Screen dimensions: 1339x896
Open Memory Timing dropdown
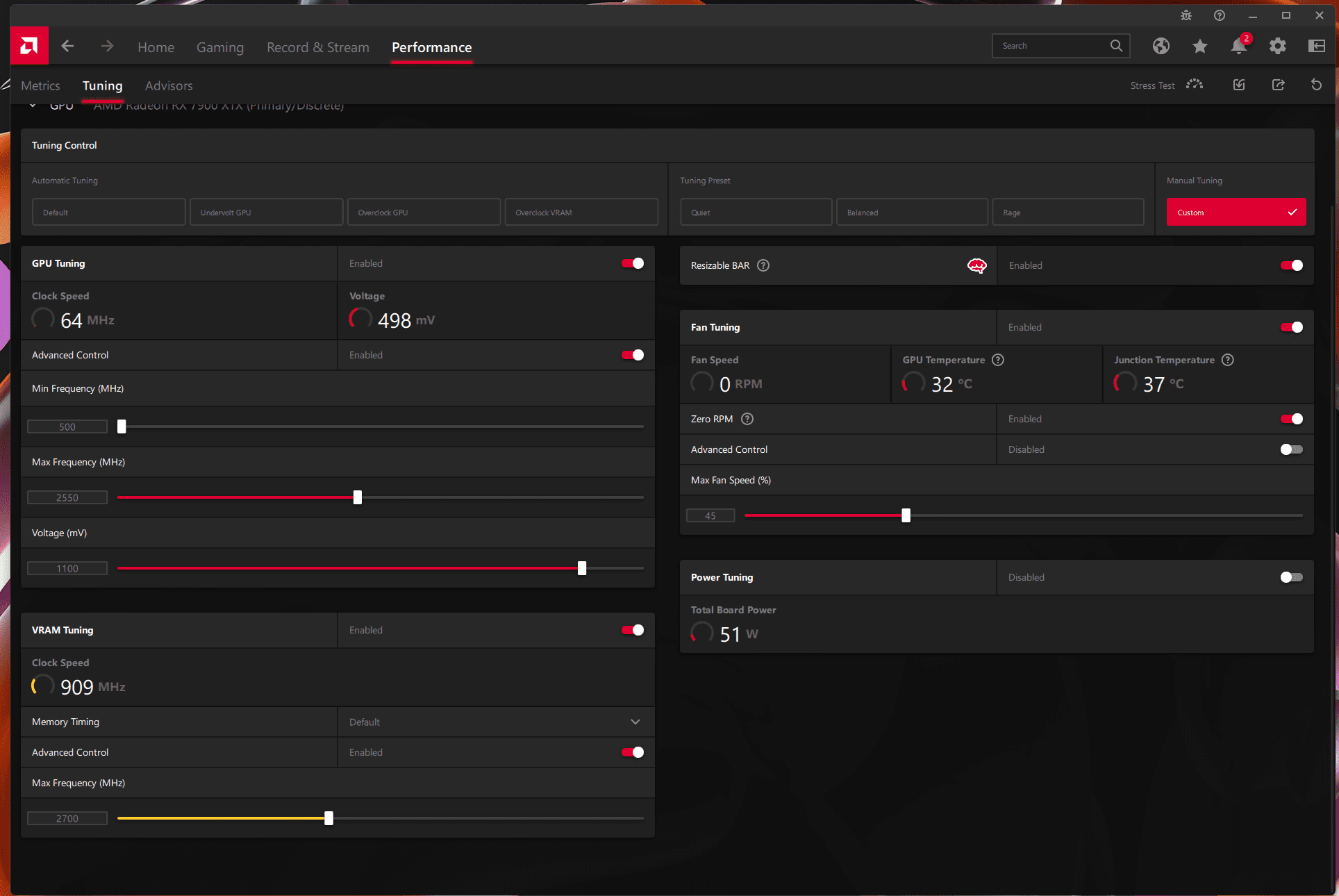click(496, 722)
